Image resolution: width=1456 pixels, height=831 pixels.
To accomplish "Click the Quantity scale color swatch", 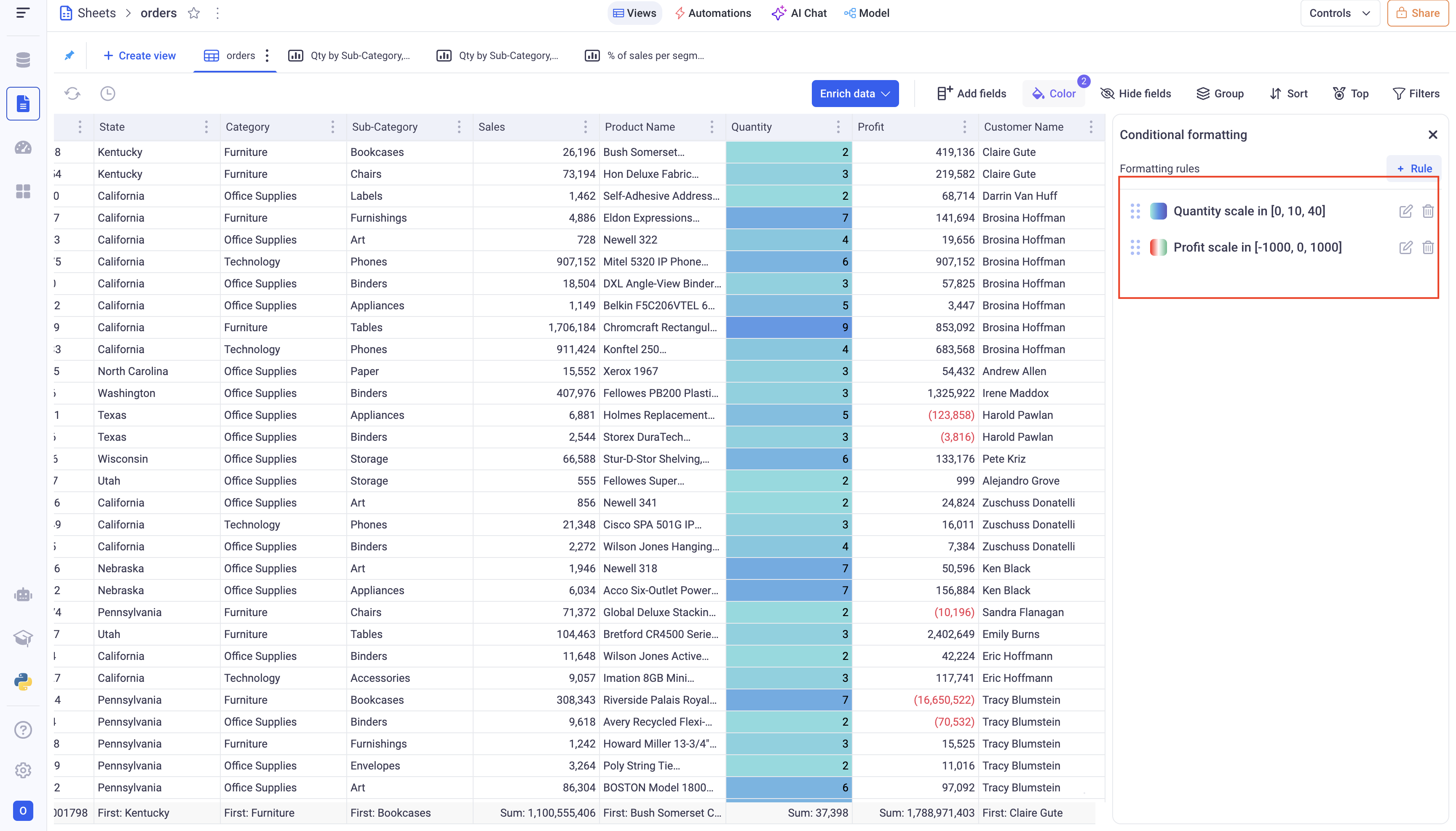I will [x=1158, y=211].
